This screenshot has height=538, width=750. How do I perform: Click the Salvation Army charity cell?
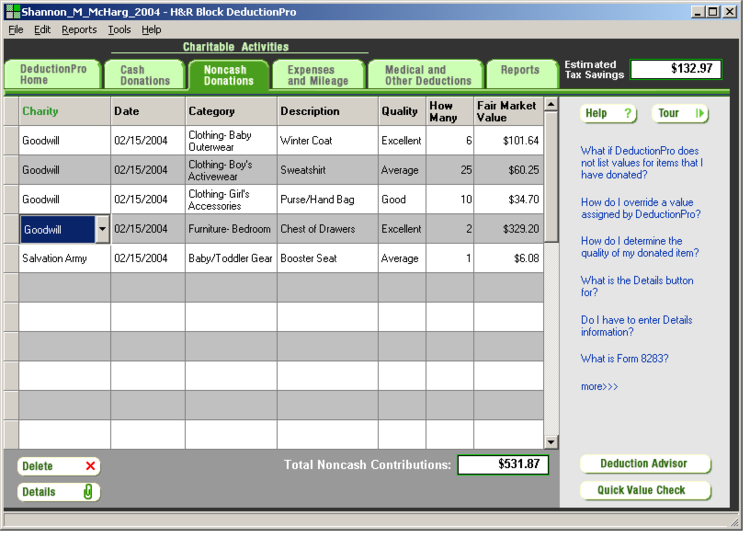65,258
